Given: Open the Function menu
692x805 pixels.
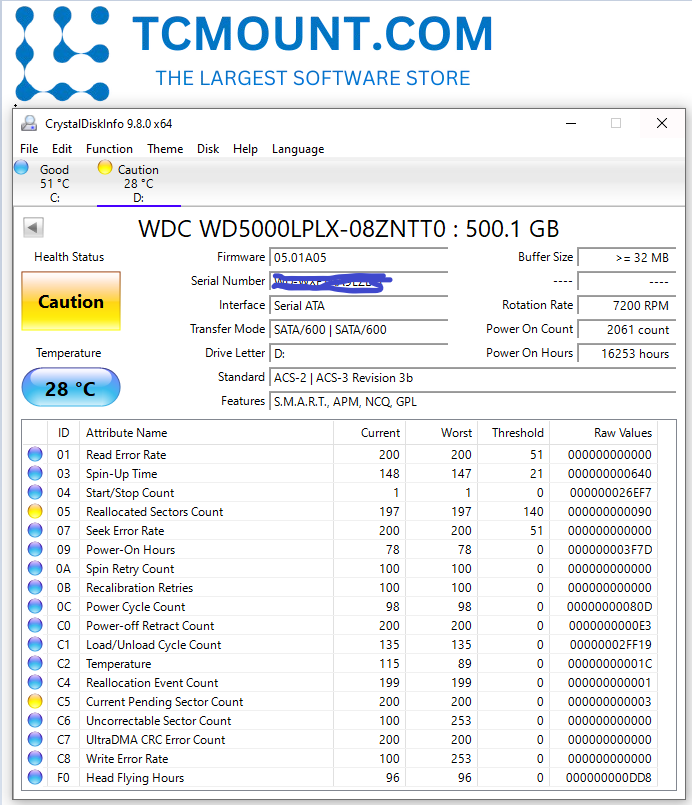Looking at the screenshot, I should tap(109, 149).
